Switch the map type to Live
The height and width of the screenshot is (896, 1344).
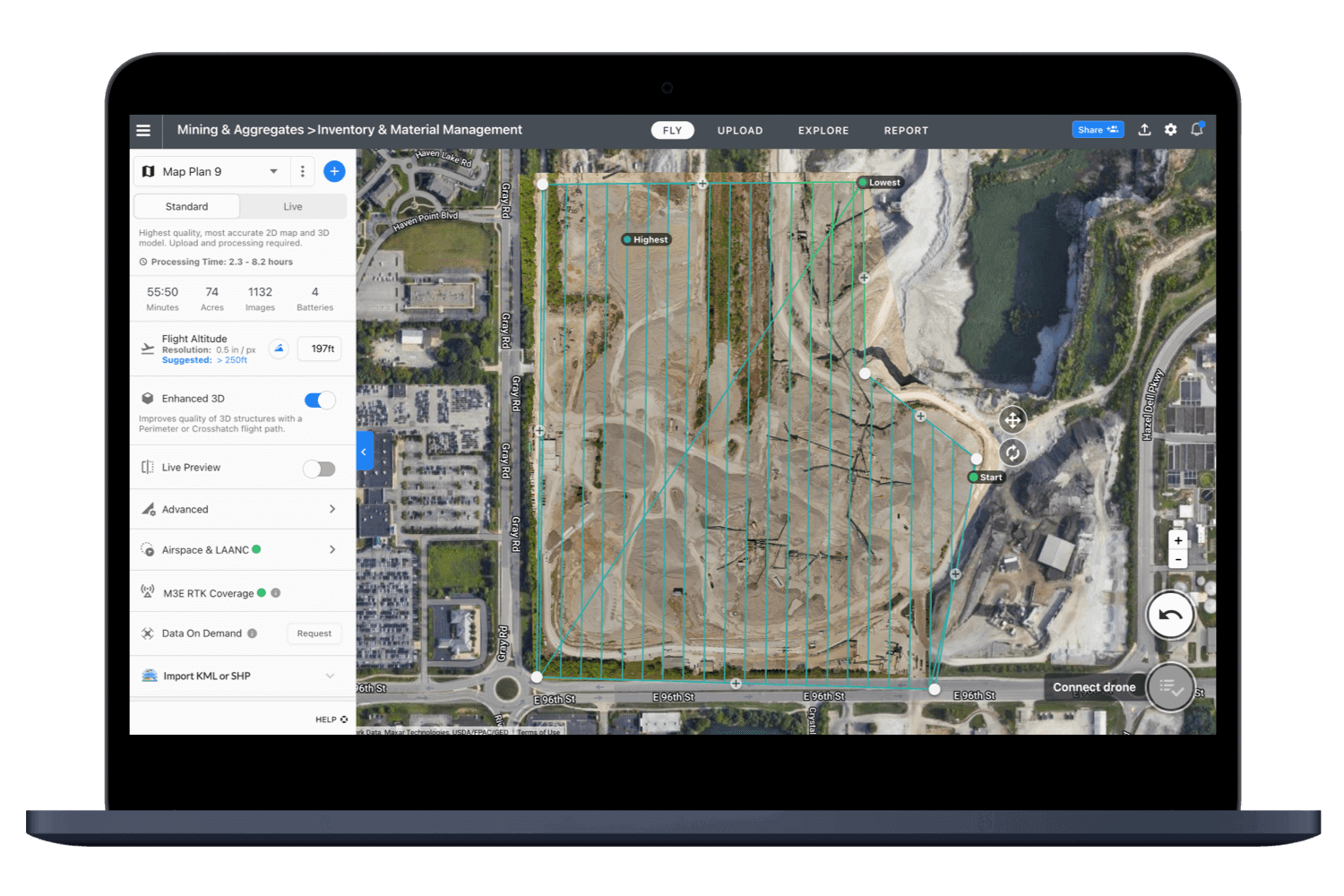tap(293, 206)
